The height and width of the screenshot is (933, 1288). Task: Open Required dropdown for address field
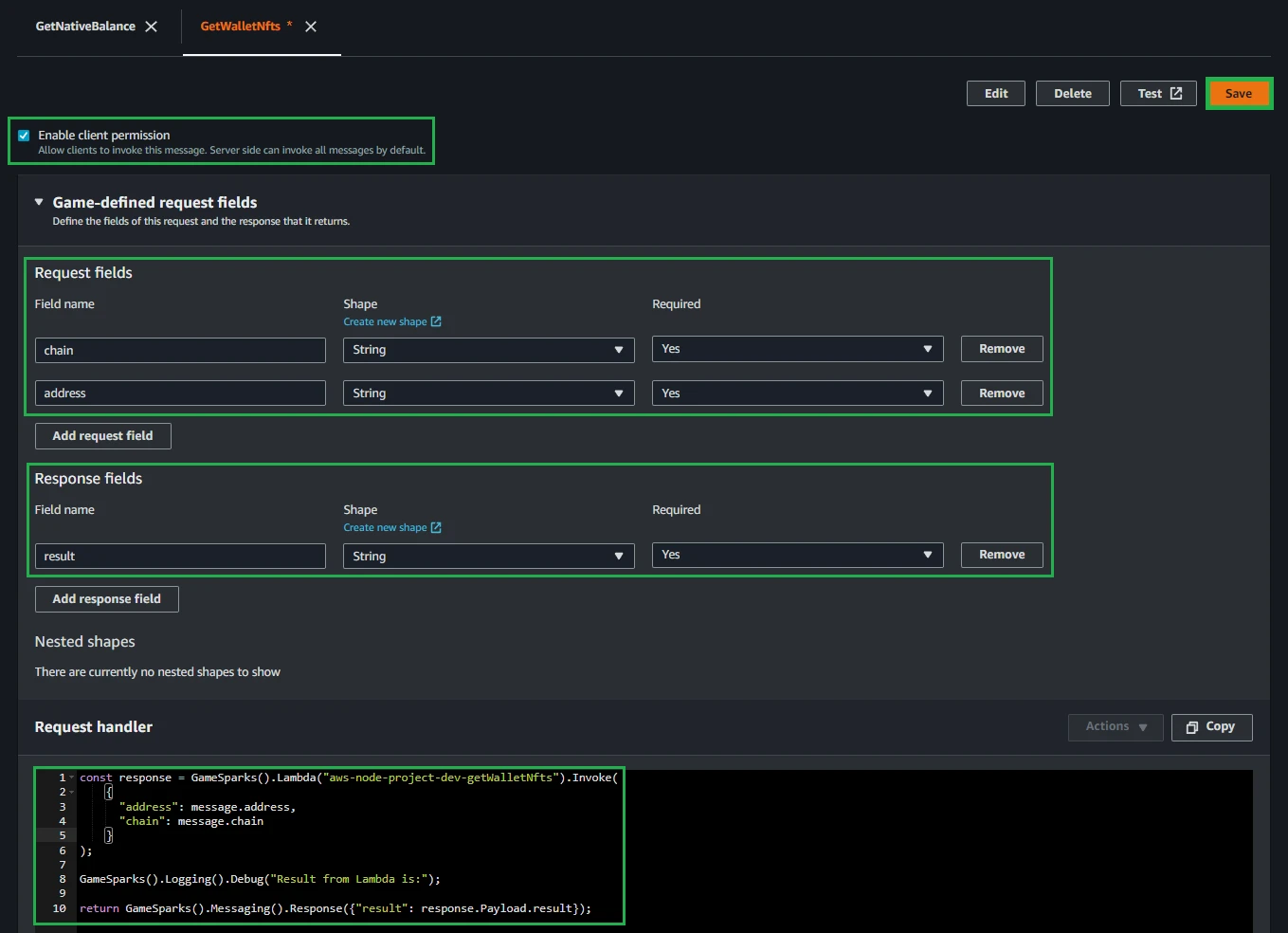pyautogui.click(x=797, y=393)
